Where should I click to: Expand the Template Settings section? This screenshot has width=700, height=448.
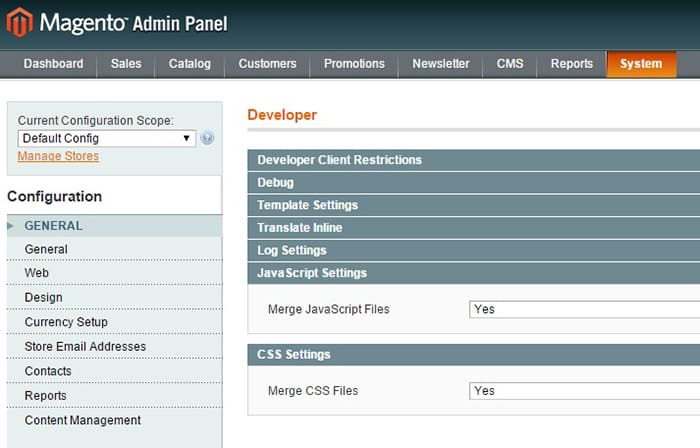tap(307, 205)
